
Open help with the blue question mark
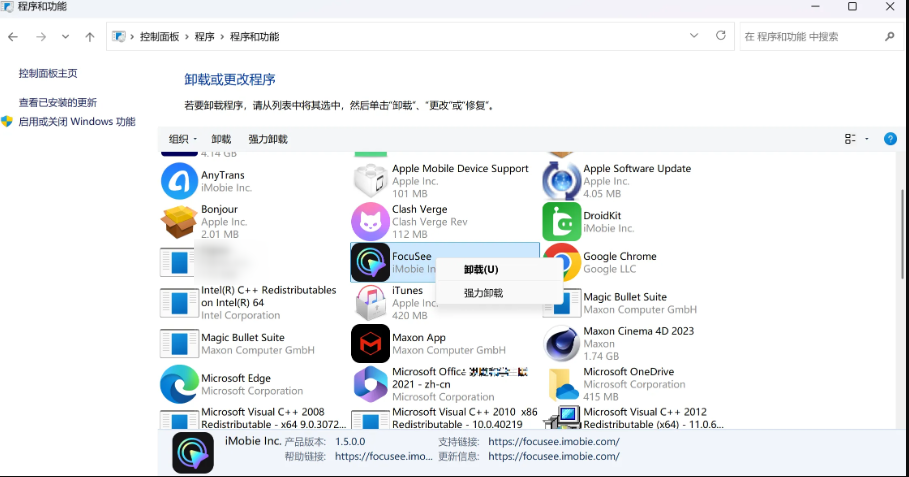890,139
